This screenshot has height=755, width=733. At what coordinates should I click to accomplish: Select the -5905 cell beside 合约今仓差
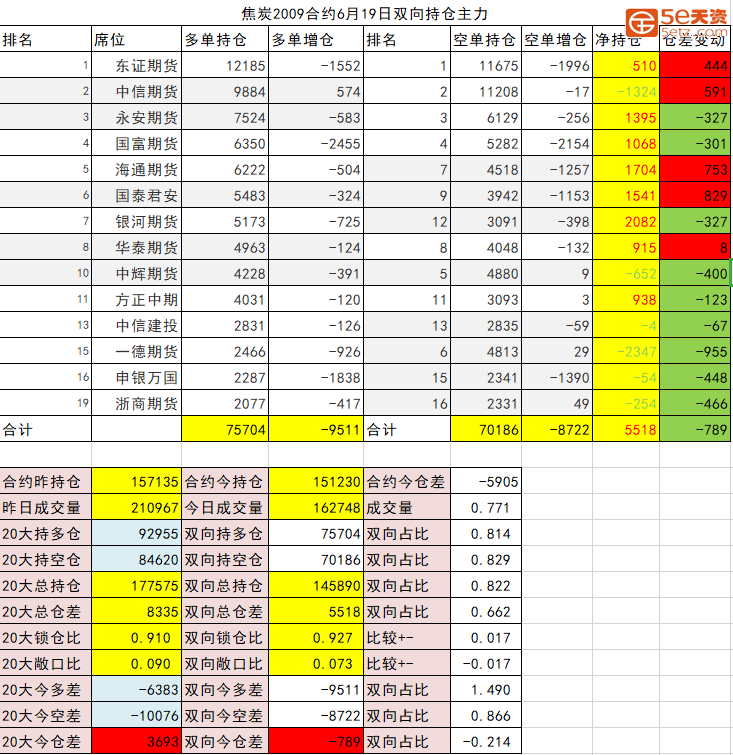(486, 481)
